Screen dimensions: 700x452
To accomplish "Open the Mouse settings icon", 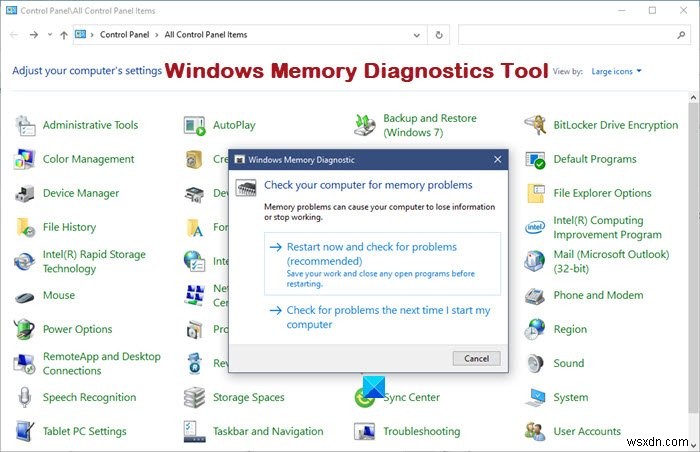I will click(x=25, y=296).
